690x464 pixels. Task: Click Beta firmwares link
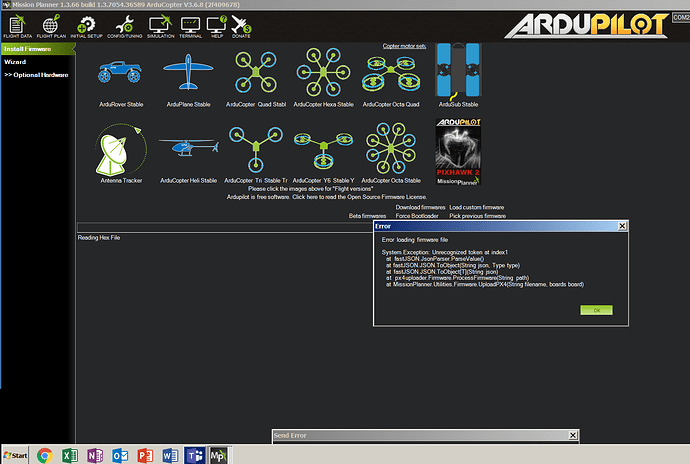pos(367,216)
